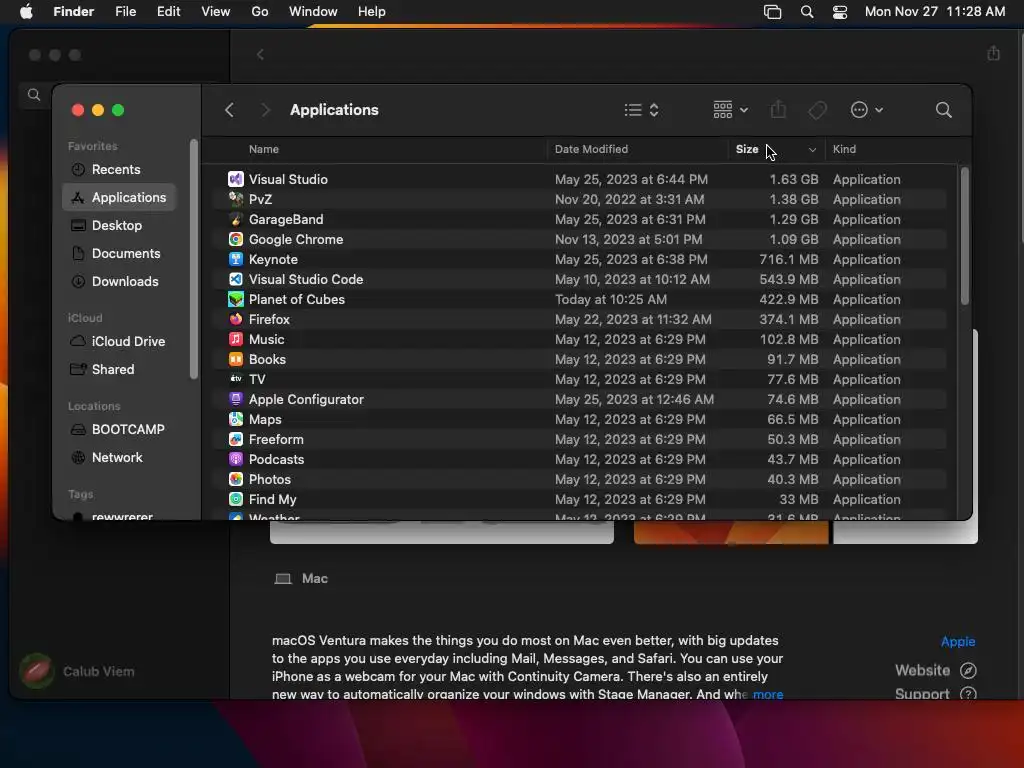
Task: Click the Stage Manager menu bar icon
Action: (x=773, y=12)
